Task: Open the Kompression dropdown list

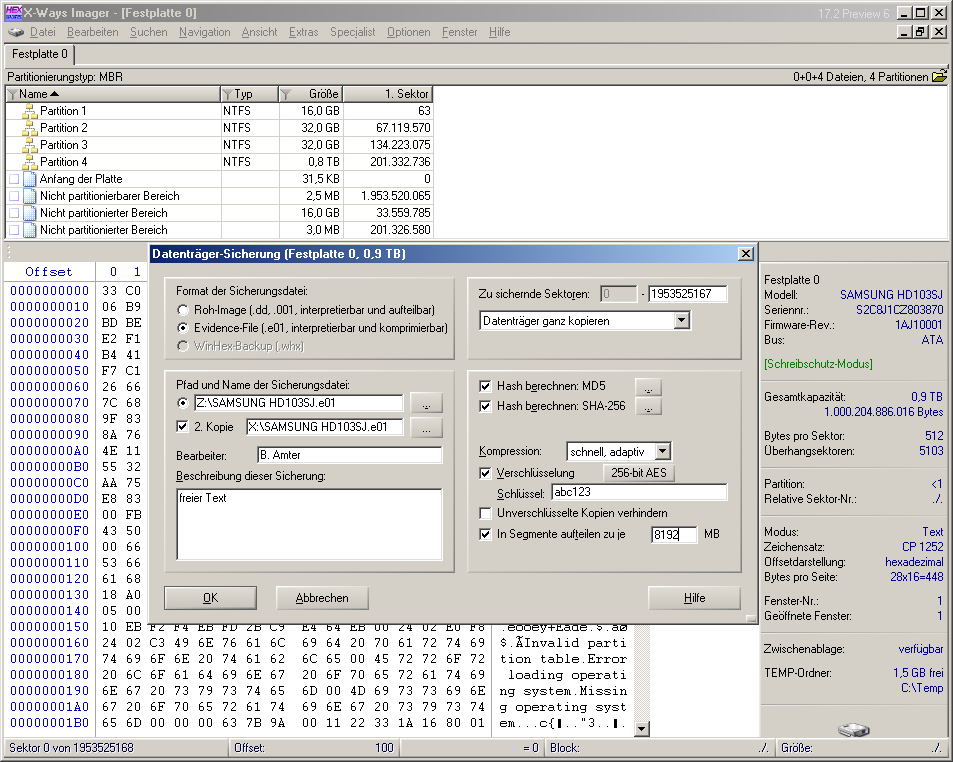Action: click(662, 452)
